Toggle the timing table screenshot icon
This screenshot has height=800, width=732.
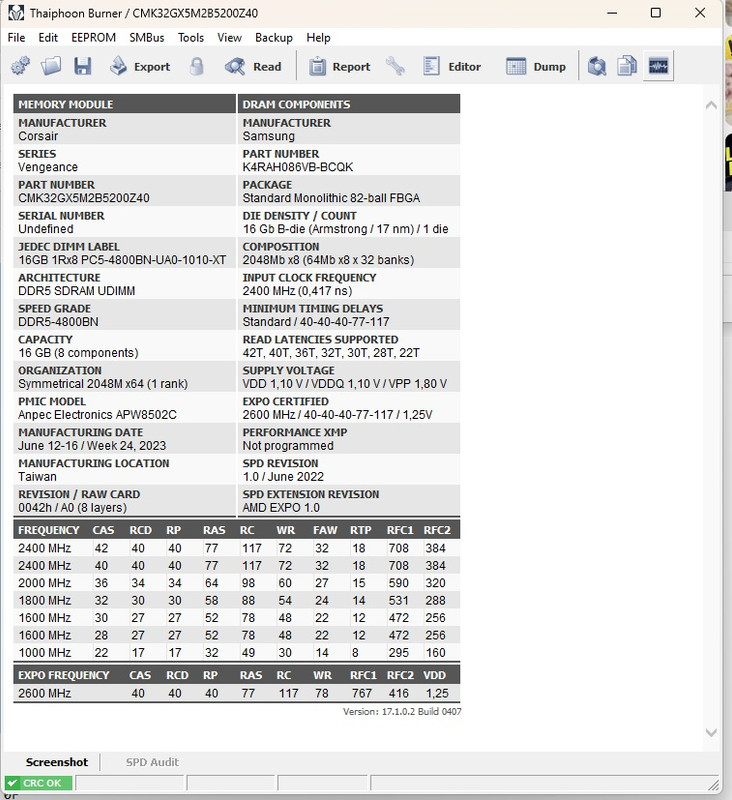tap(658, 66)
